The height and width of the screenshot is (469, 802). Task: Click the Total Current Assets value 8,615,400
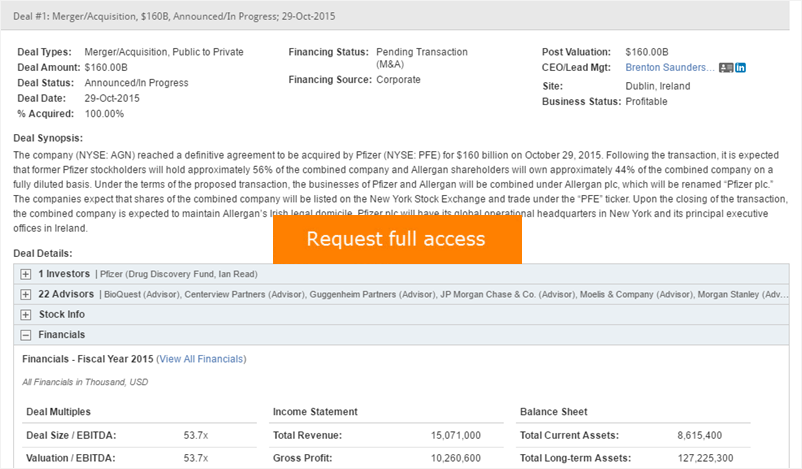tap(700, 435)
